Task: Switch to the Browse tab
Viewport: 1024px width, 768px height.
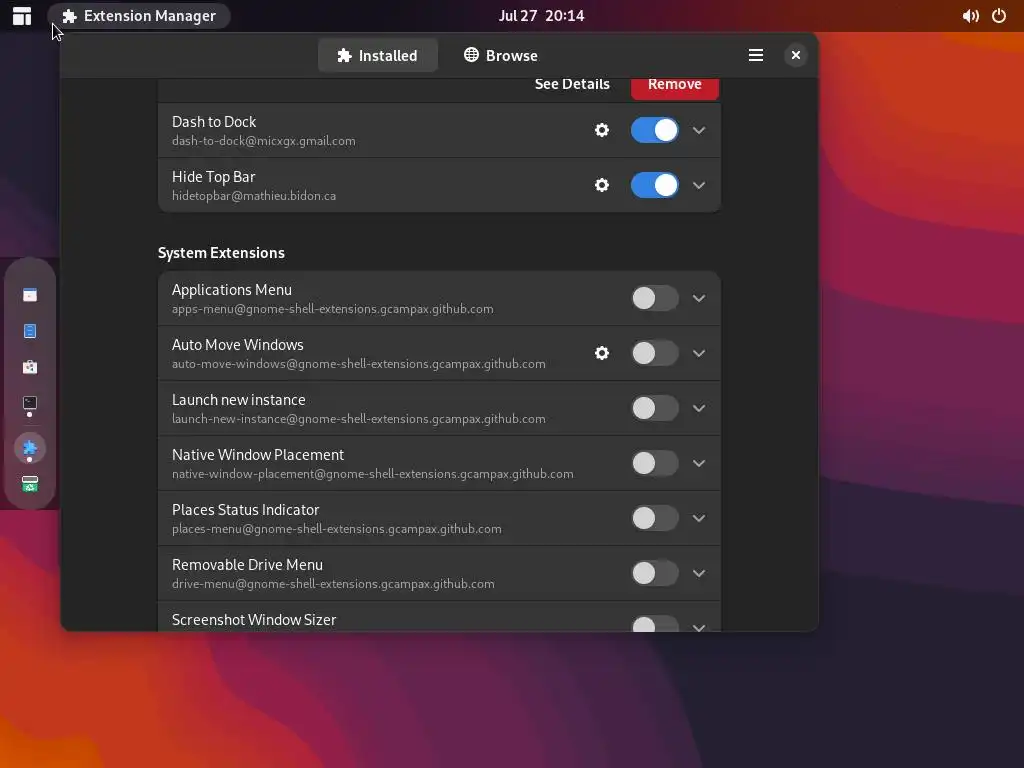Action: coord(501,56)
